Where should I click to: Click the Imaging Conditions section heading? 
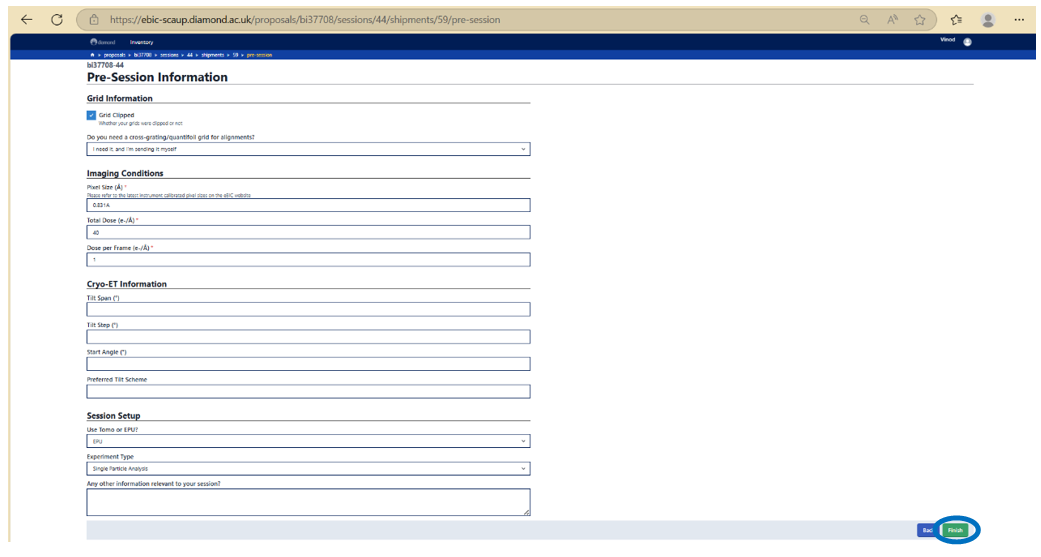pos(125,173)
